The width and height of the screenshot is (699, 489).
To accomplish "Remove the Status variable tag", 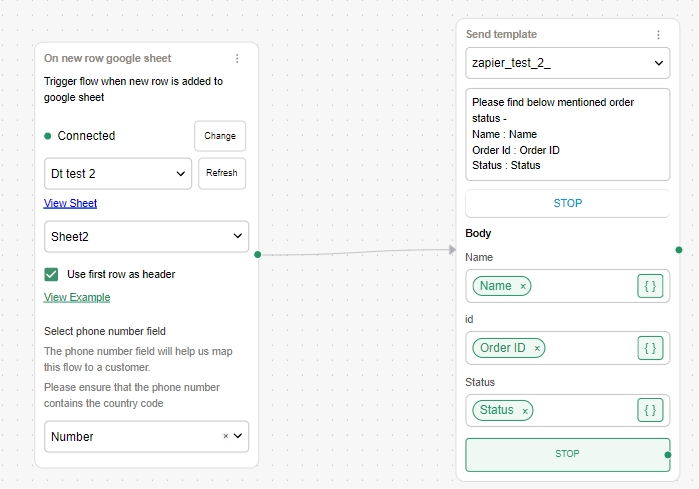I will click(x=524, y=411).
